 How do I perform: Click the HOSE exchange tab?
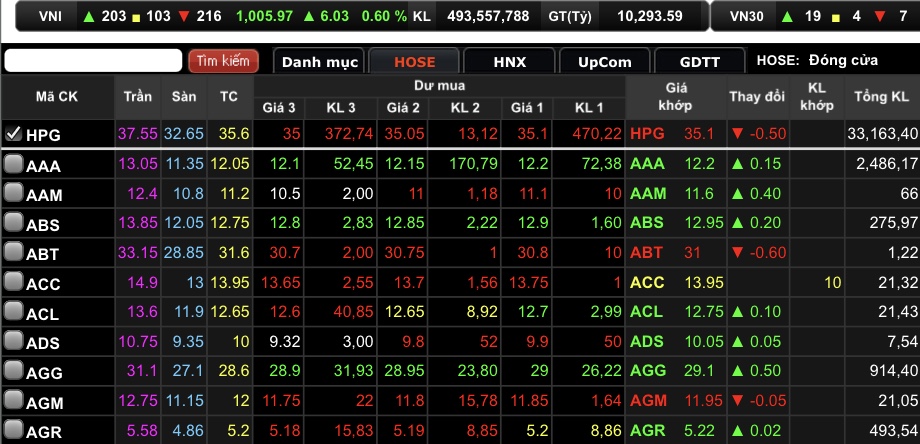pyautogui.click(x=414, y=62)
